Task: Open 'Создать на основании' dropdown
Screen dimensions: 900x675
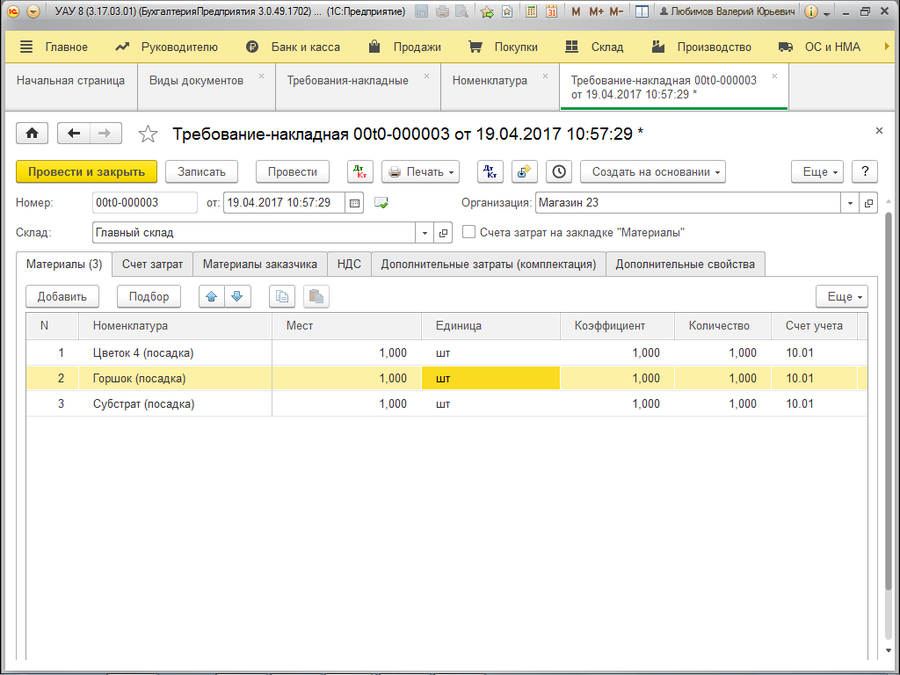Action: 652,172
